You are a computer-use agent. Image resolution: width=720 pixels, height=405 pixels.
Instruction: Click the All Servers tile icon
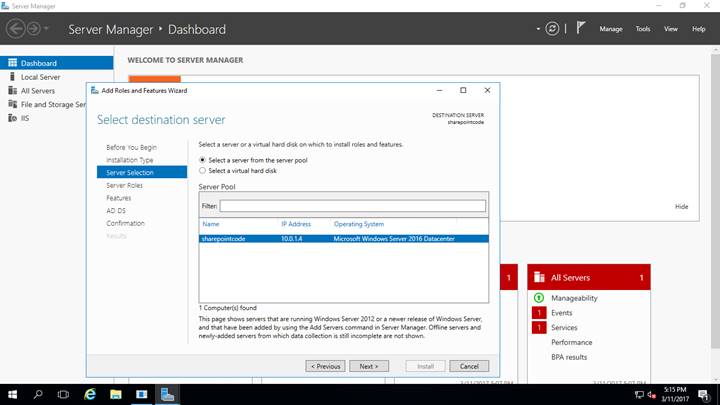coord(539,277)
